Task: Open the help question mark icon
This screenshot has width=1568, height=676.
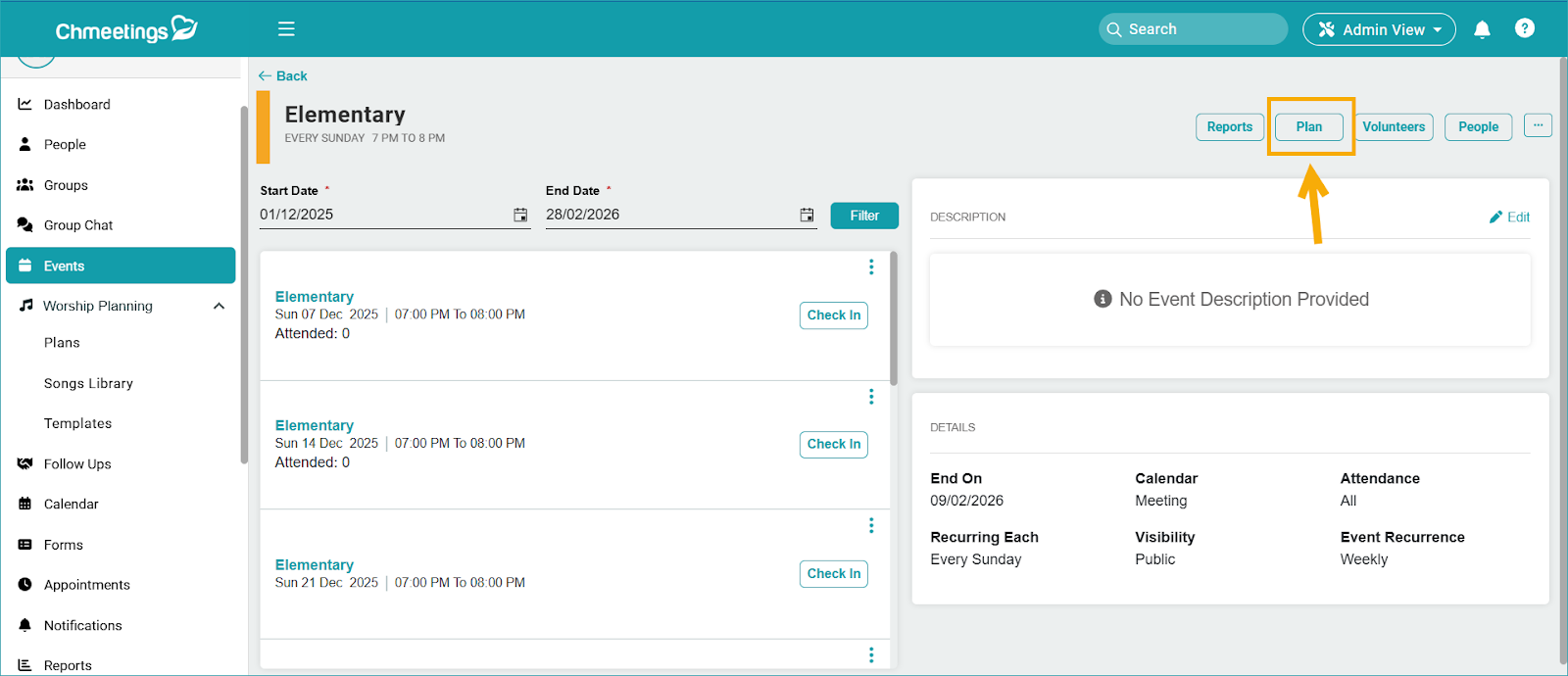Action: (1524, 28)
